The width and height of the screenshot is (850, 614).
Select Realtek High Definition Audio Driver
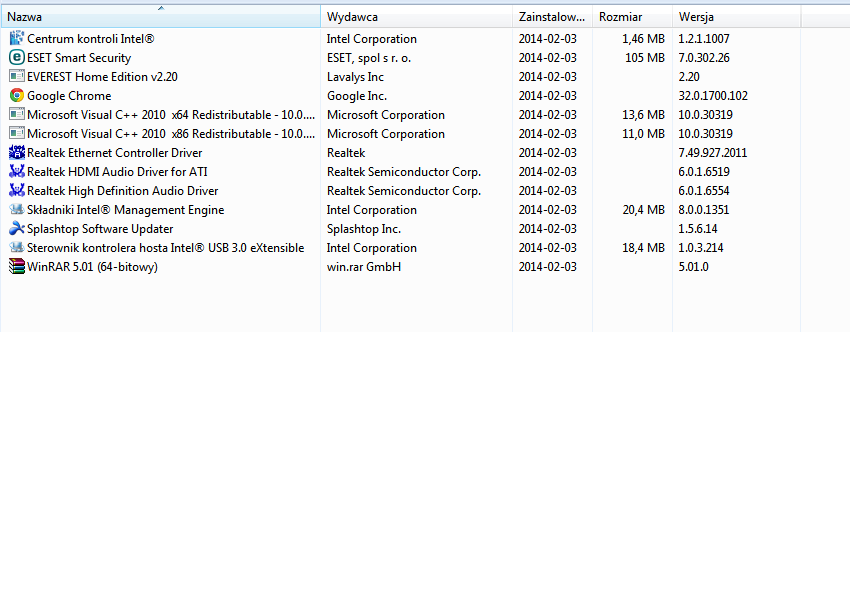(123, 191)
